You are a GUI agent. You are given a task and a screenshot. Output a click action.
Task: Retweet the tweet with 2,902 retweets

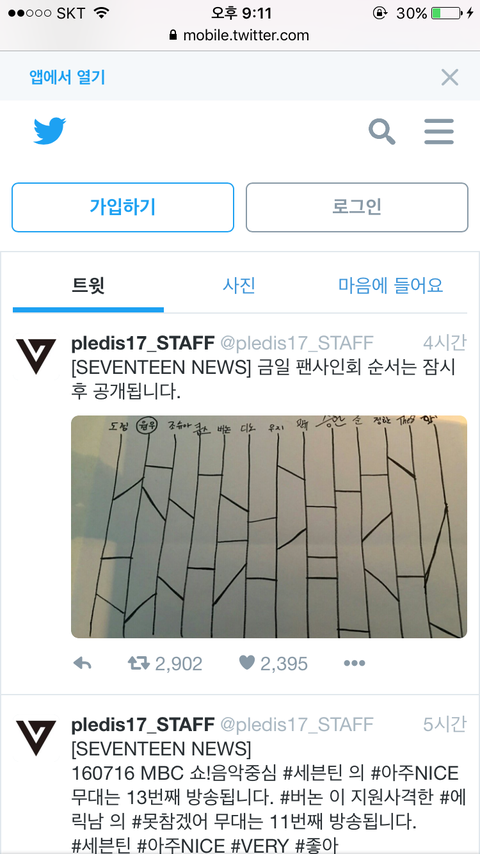[x=137, y=663]
